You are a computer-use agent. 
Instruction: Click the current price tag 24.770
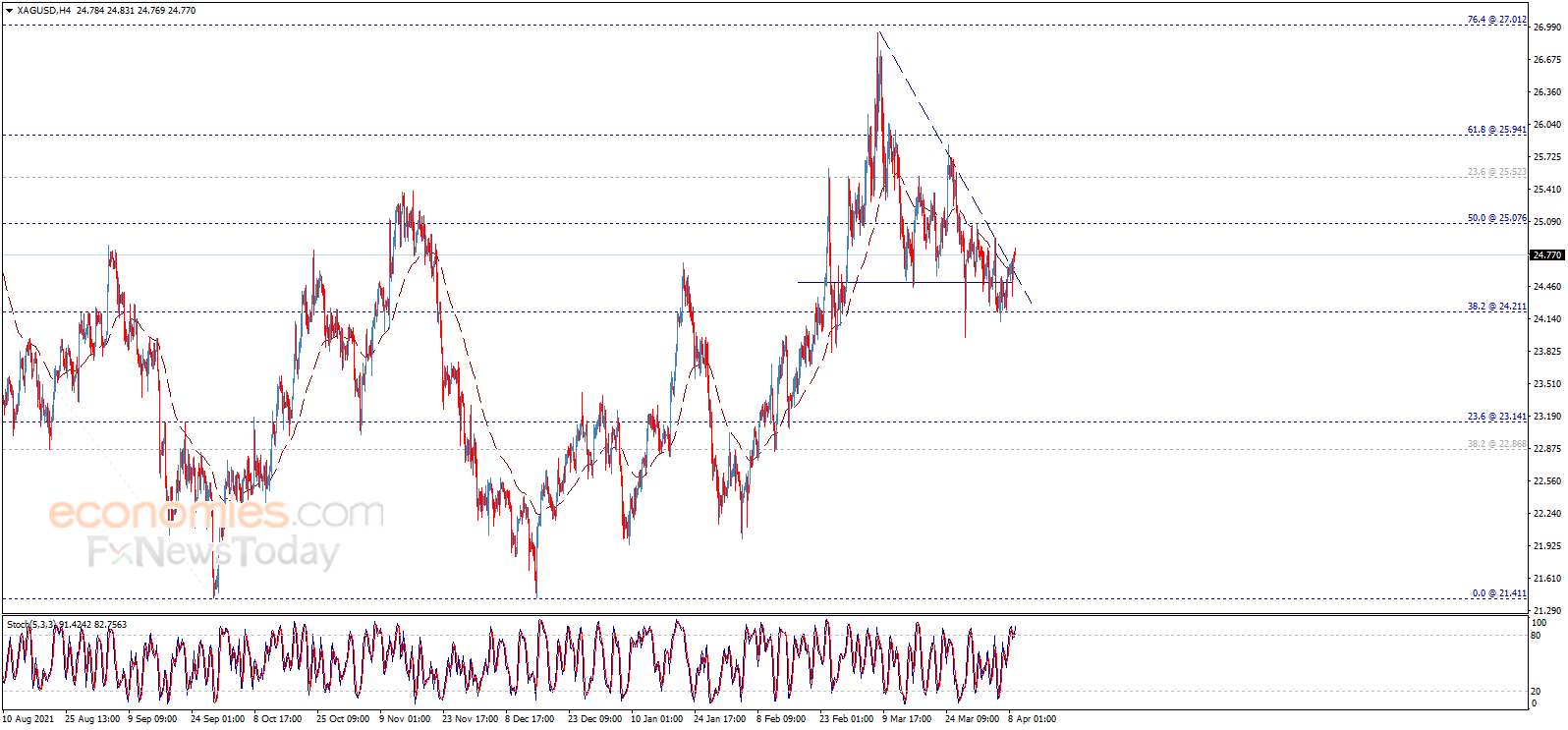1546,255
